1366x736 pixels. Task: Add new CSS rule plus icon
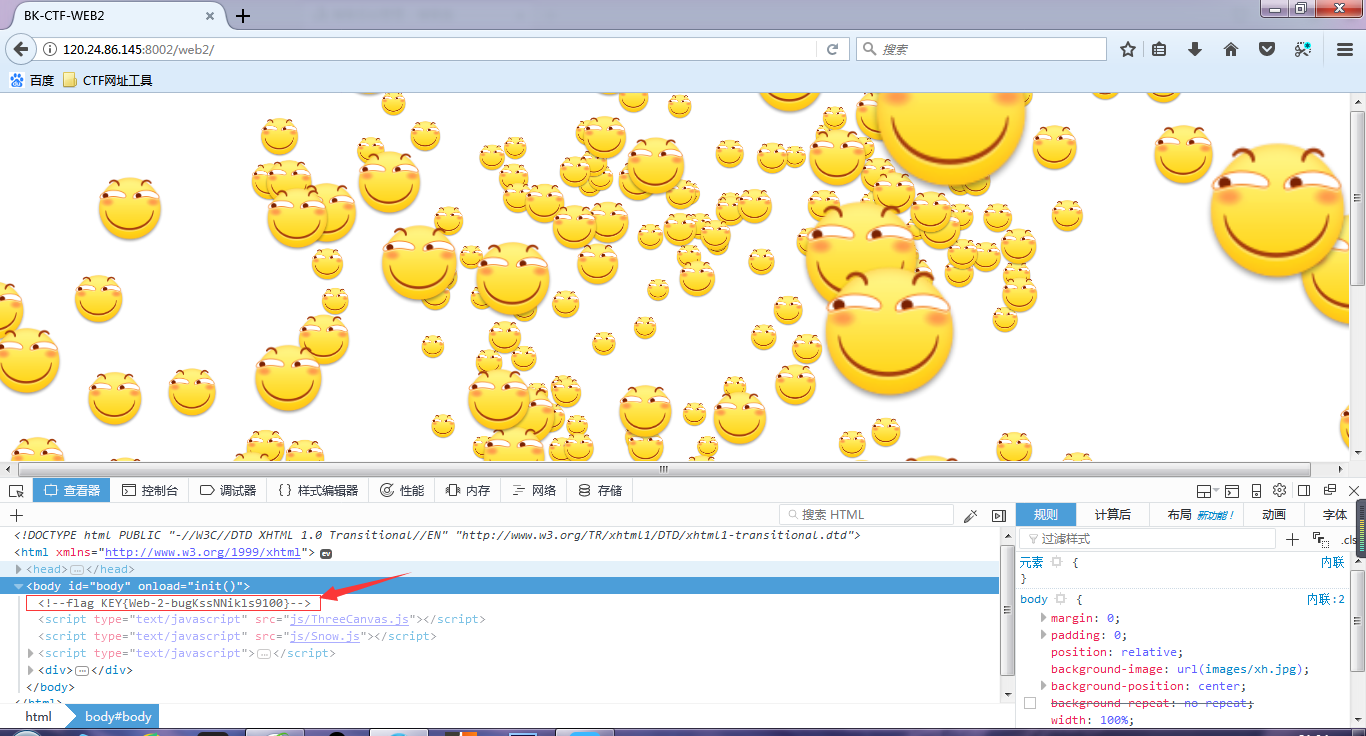[1292, 539]
